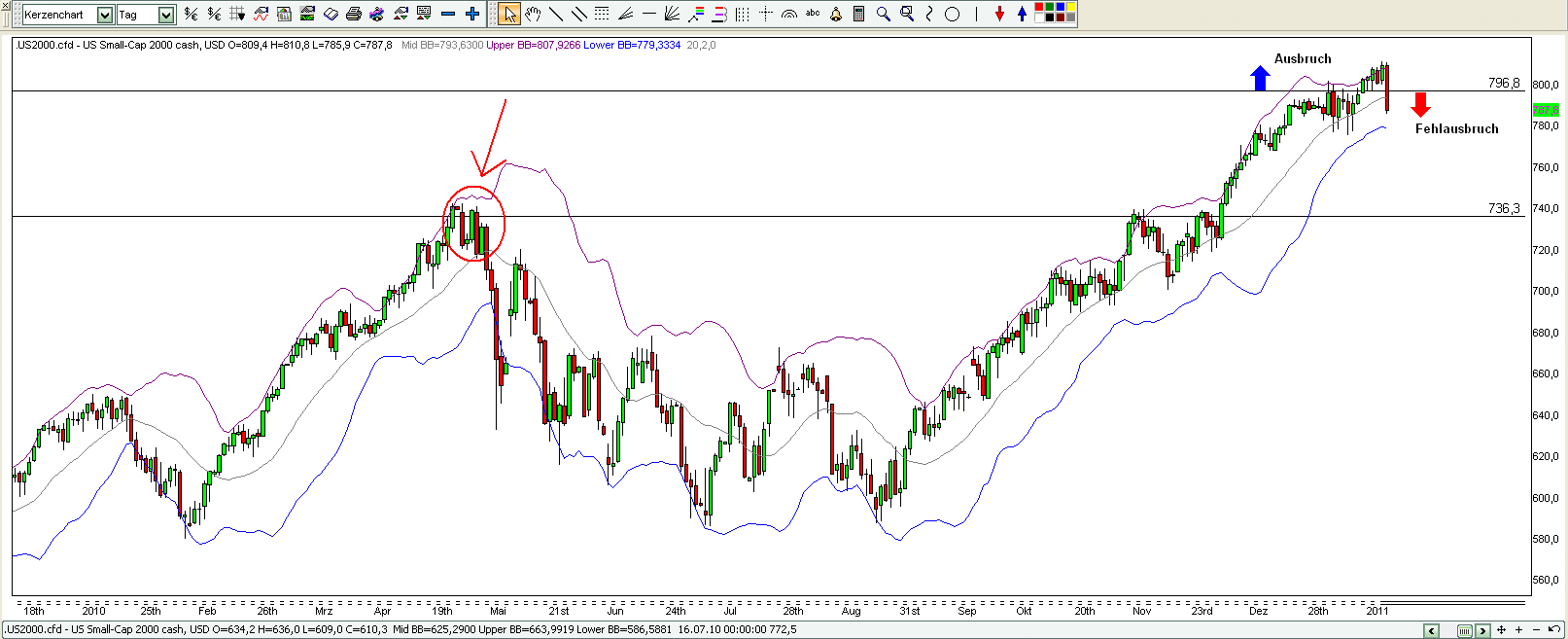
Task: Click the colorful chart snapshot icon
Action: (377, 14)
